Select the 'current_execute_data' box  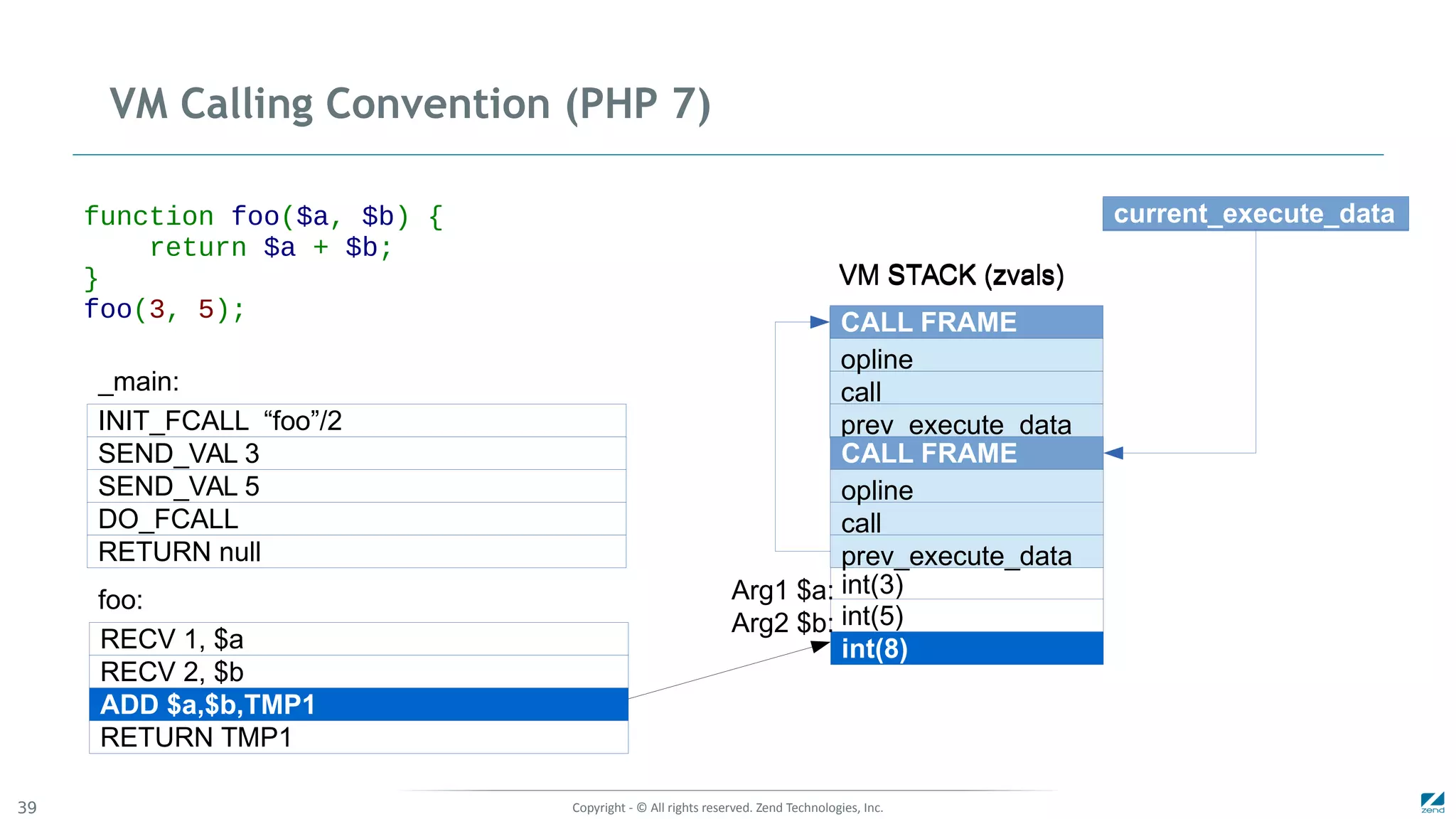tap(1255, 213)
